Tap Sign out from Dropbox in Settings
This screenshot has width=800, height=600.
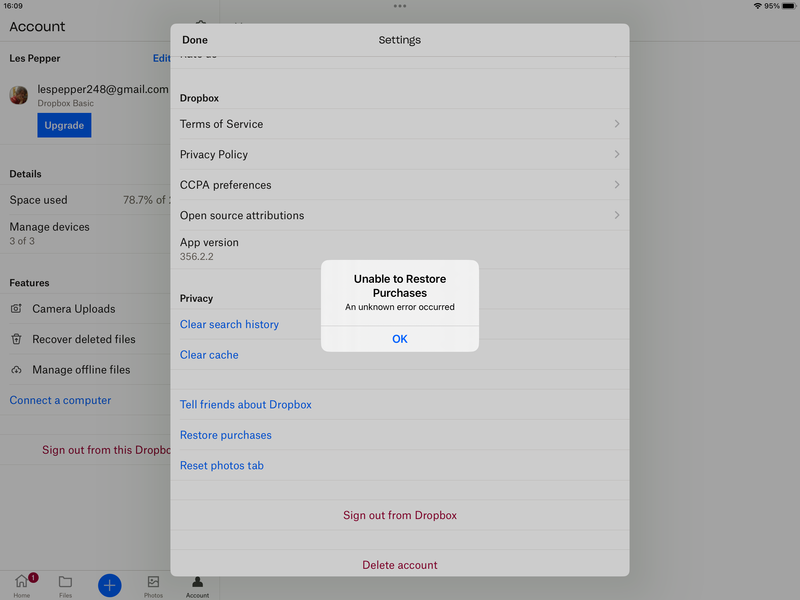click(x=399, y=515)
